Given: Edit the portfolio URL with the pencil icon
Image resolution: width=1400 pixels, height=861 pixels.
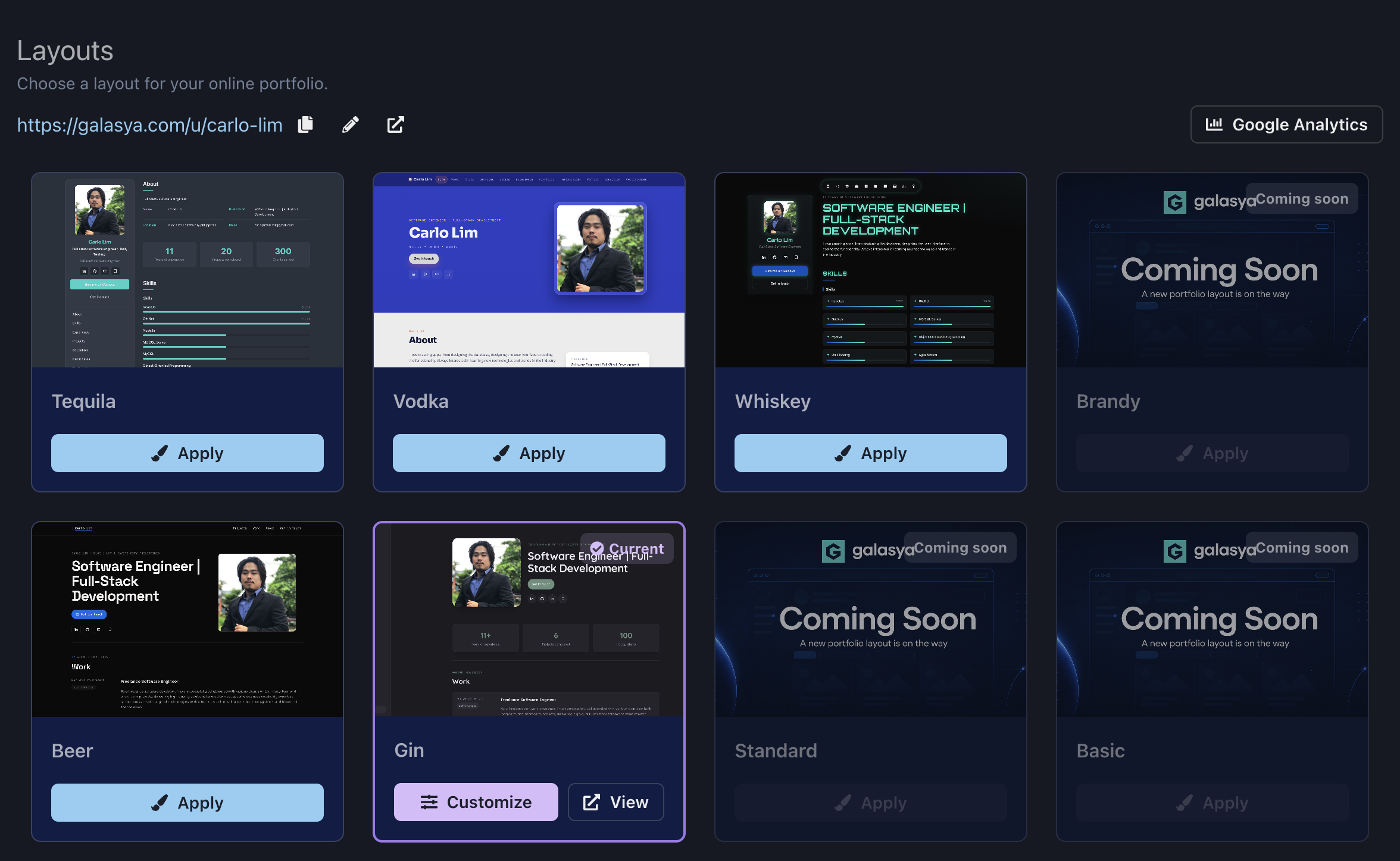Looking at the screenshot, I should (351, 124).
